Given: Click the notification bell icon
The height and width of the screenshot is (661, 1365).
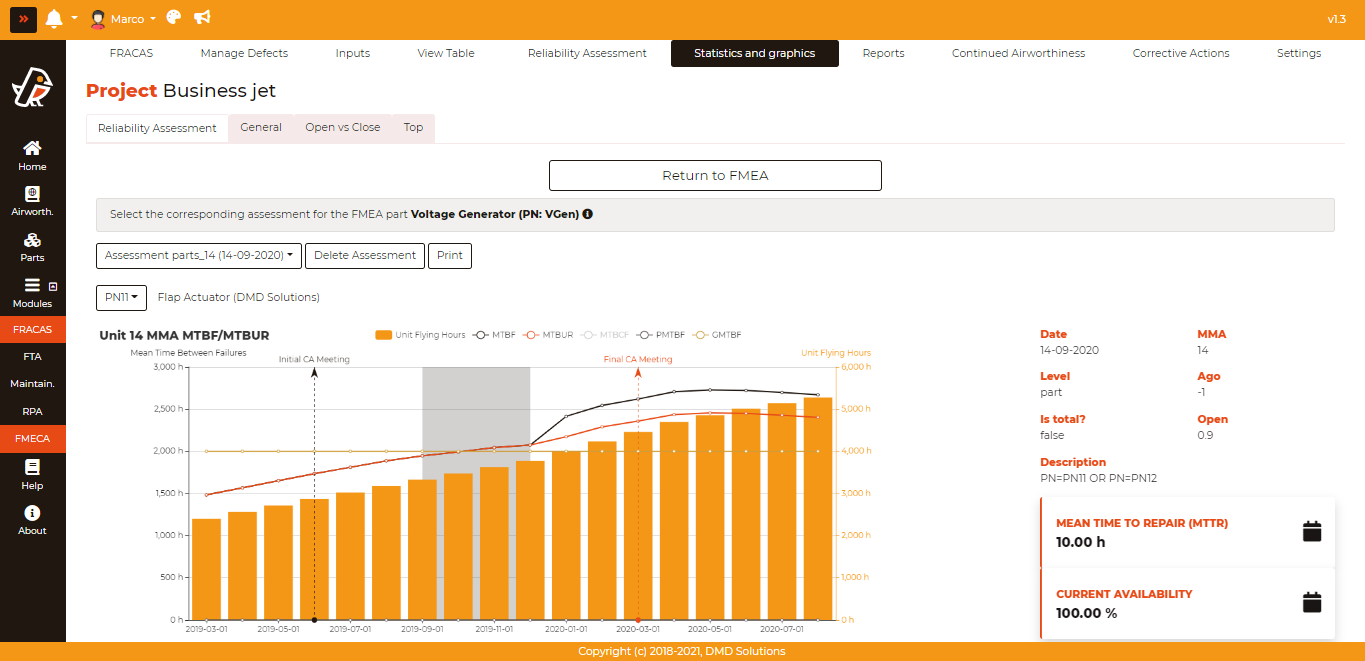Looking at the screenshot, I should pyautogui.click(x=54, y=18).
